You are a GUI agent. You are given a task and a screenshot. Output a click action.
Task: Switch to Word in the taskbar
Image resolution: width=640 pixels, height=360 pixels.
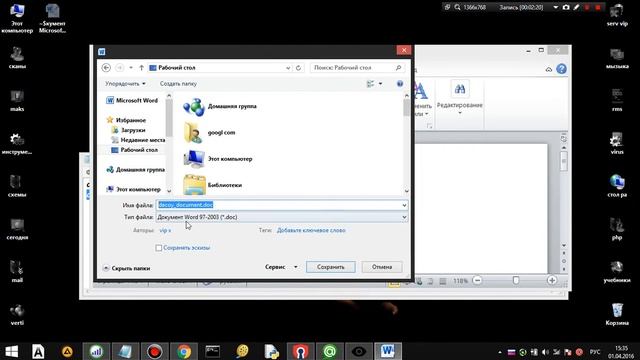coord(387,351)
